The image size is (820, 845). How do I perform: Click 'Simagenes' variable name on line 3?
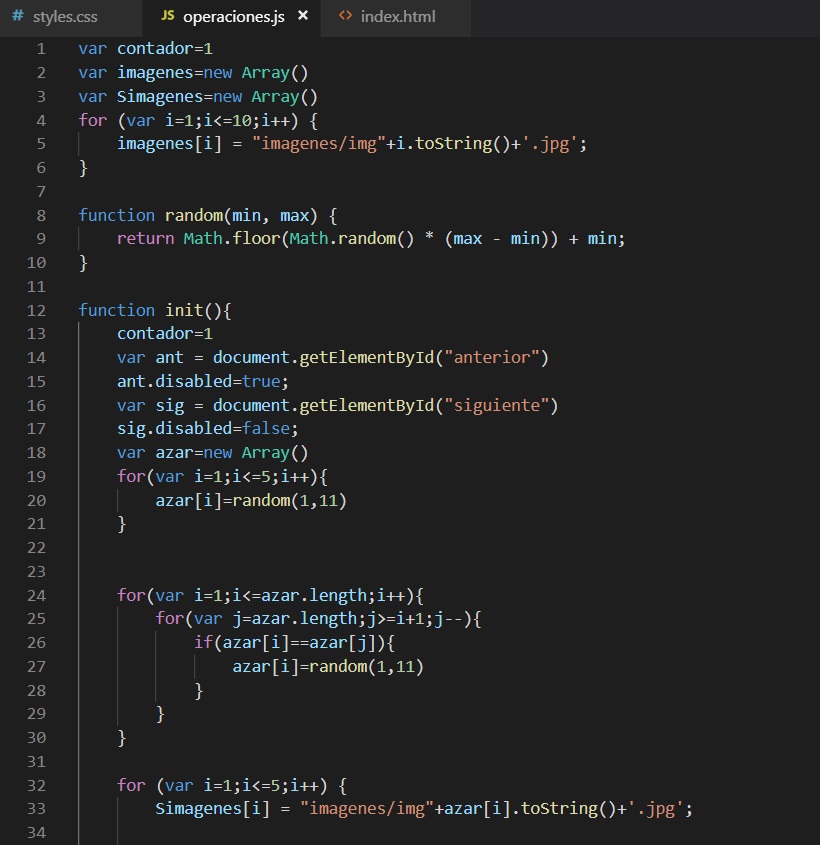coord(160,96)
